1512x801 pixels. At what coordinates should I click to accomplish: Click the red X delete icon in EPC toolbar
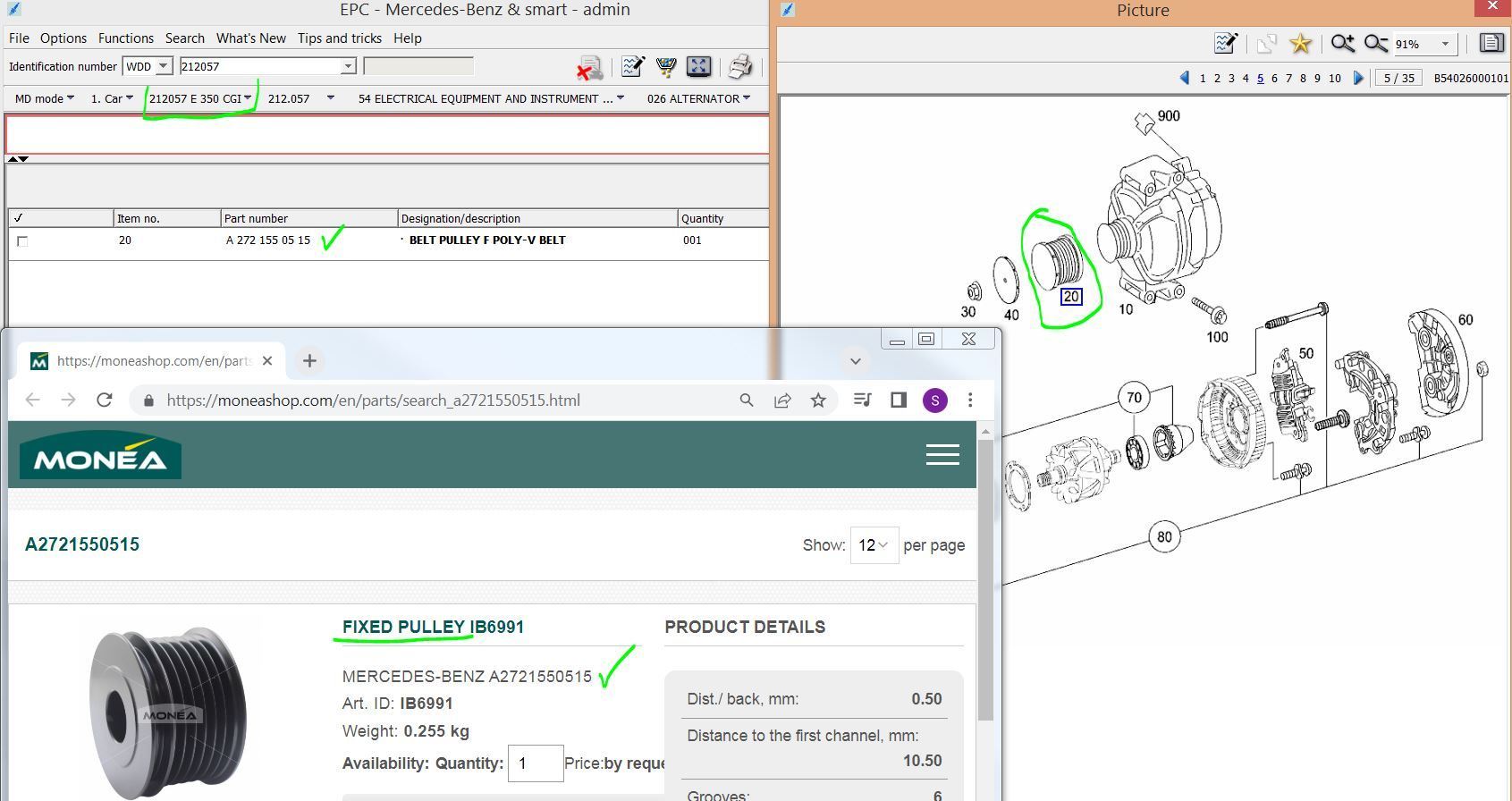click(x=588, y=69)
